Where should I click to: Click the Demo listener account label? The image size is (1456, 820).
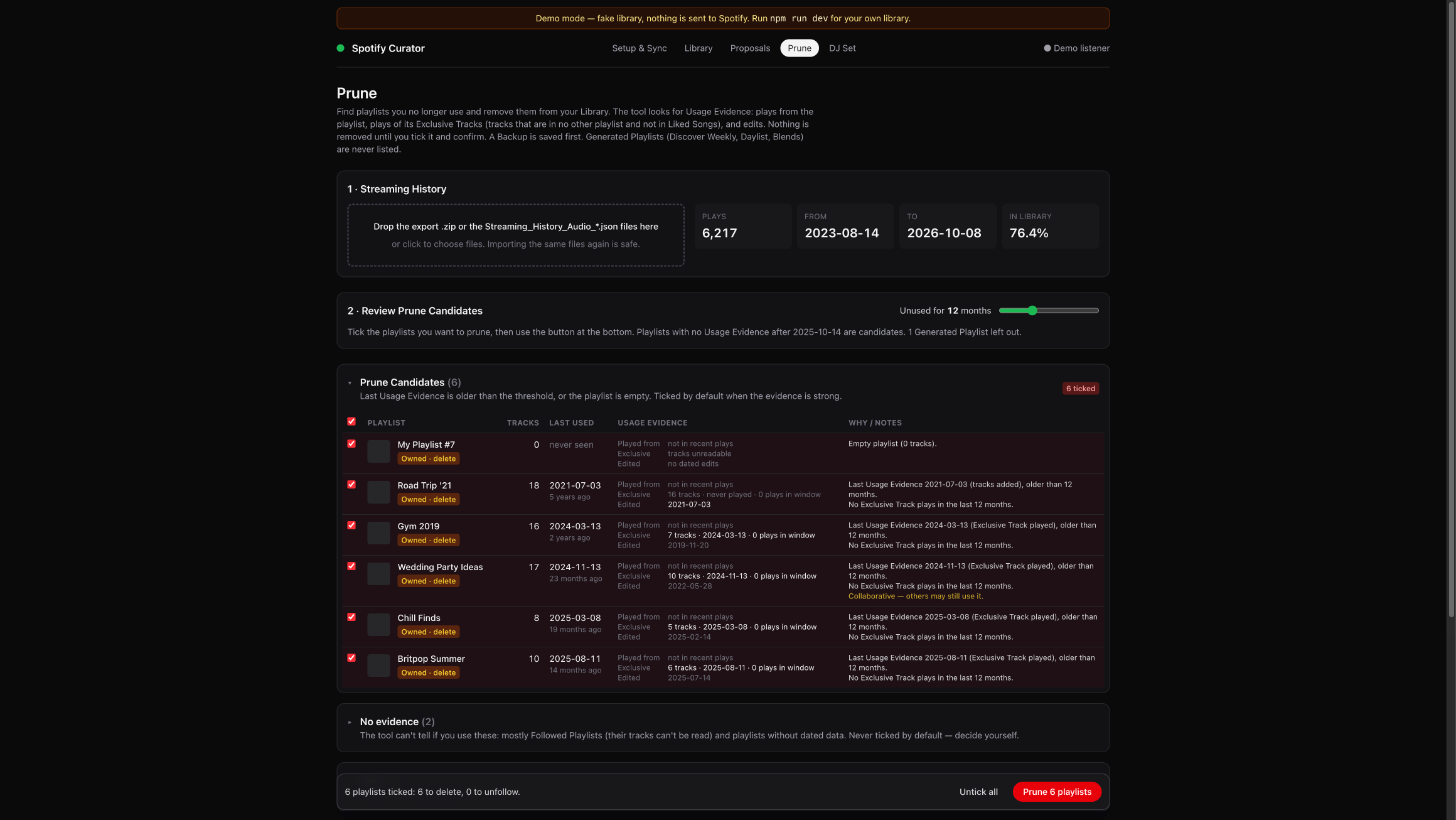(x=1081, y=48)
